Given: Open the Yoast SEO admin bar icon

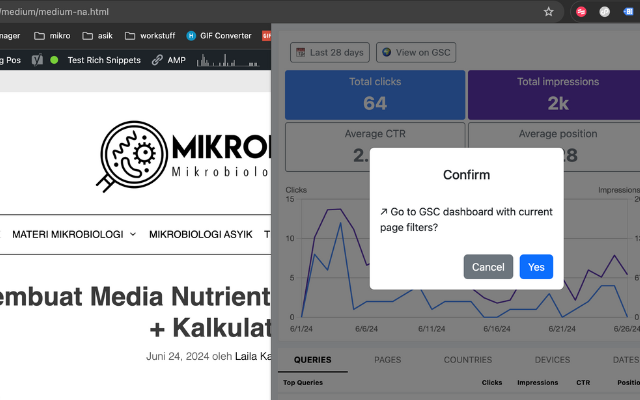Looking at the screenshot, I should (x=37, y=60).
